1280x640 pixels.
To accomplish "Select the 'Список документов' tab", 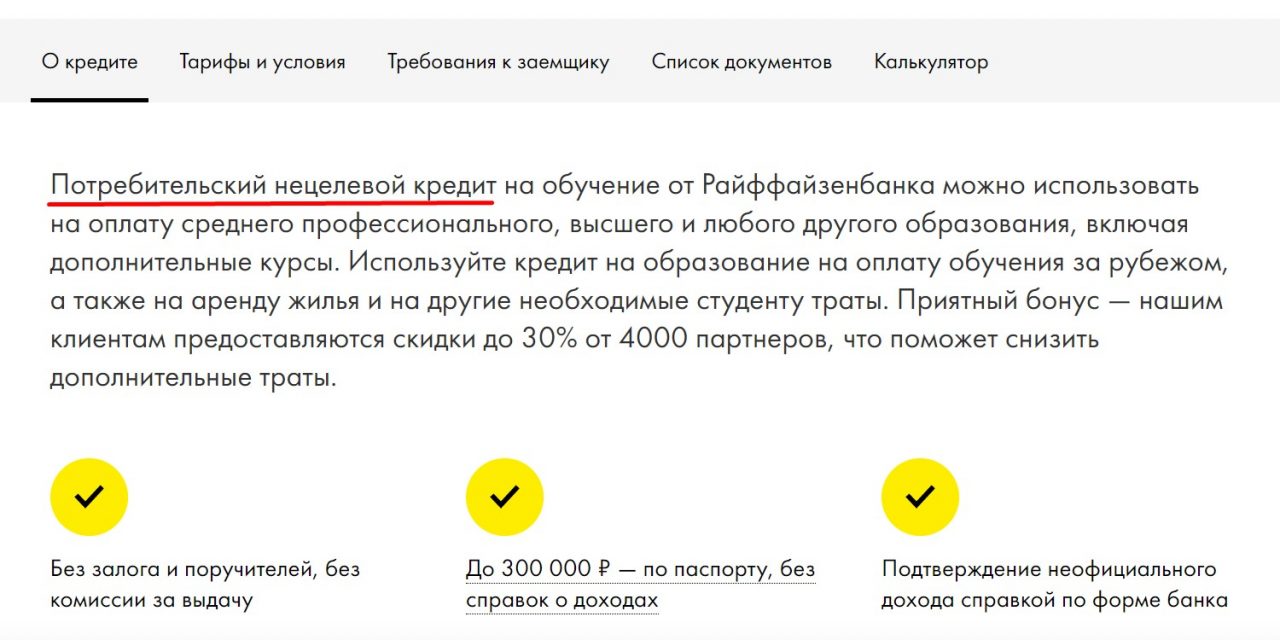I will coord(741,61).
